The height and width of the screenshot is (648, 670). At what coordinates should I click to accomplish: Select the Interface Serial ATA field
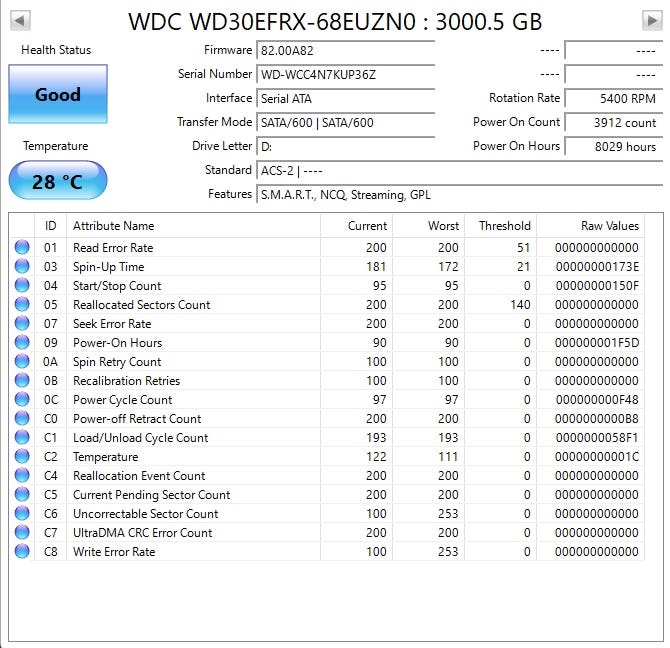tap(345, 99)
